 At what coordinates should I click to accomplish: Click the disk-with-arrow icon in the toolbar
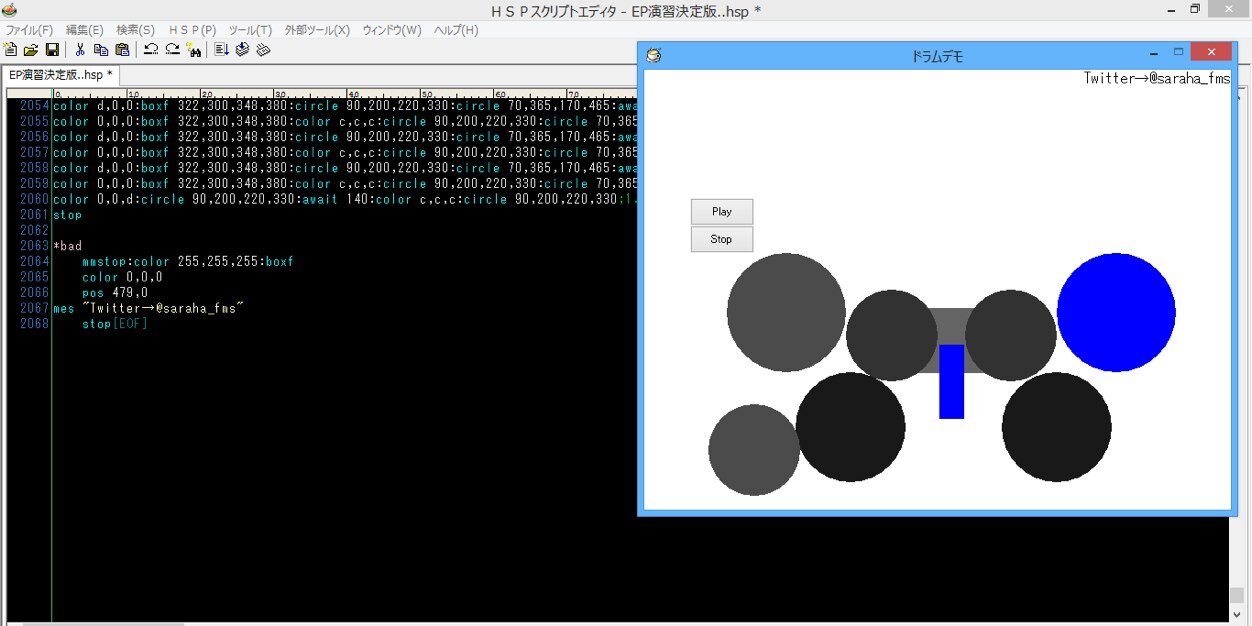click(242, 49)
